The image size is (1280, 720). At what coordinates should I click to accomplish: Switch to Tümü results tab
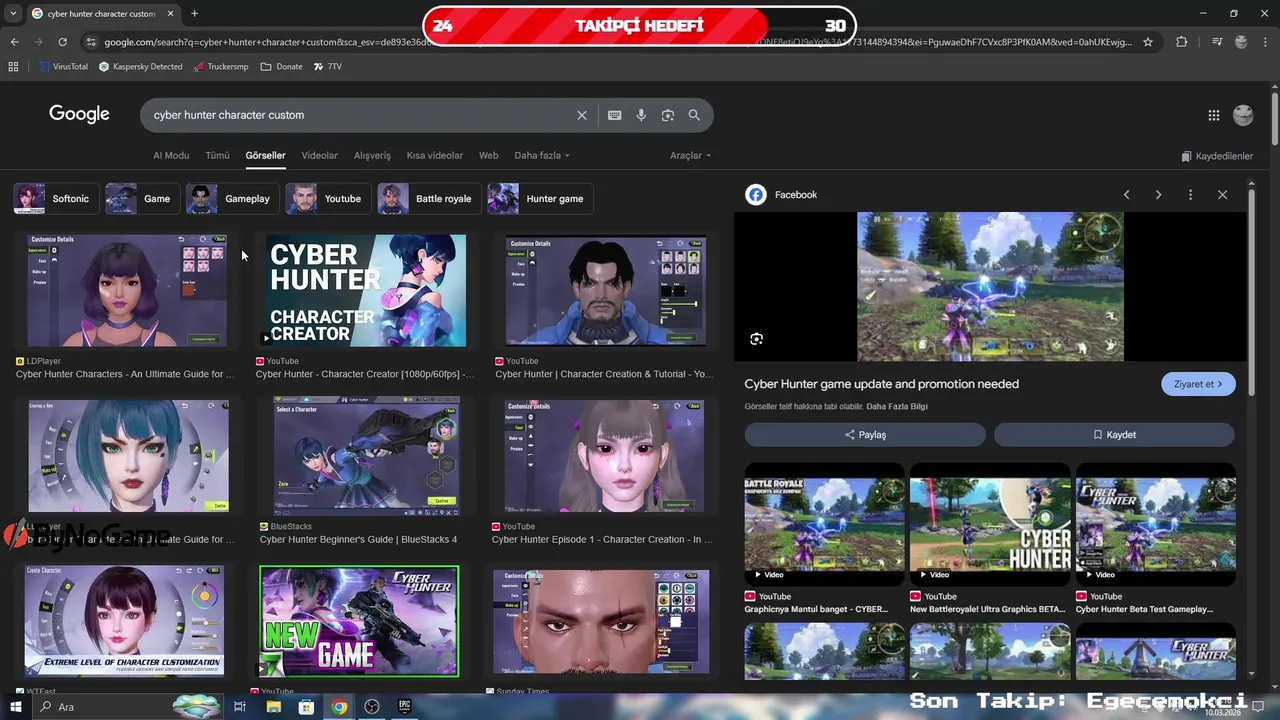click(x=217, y=156)
